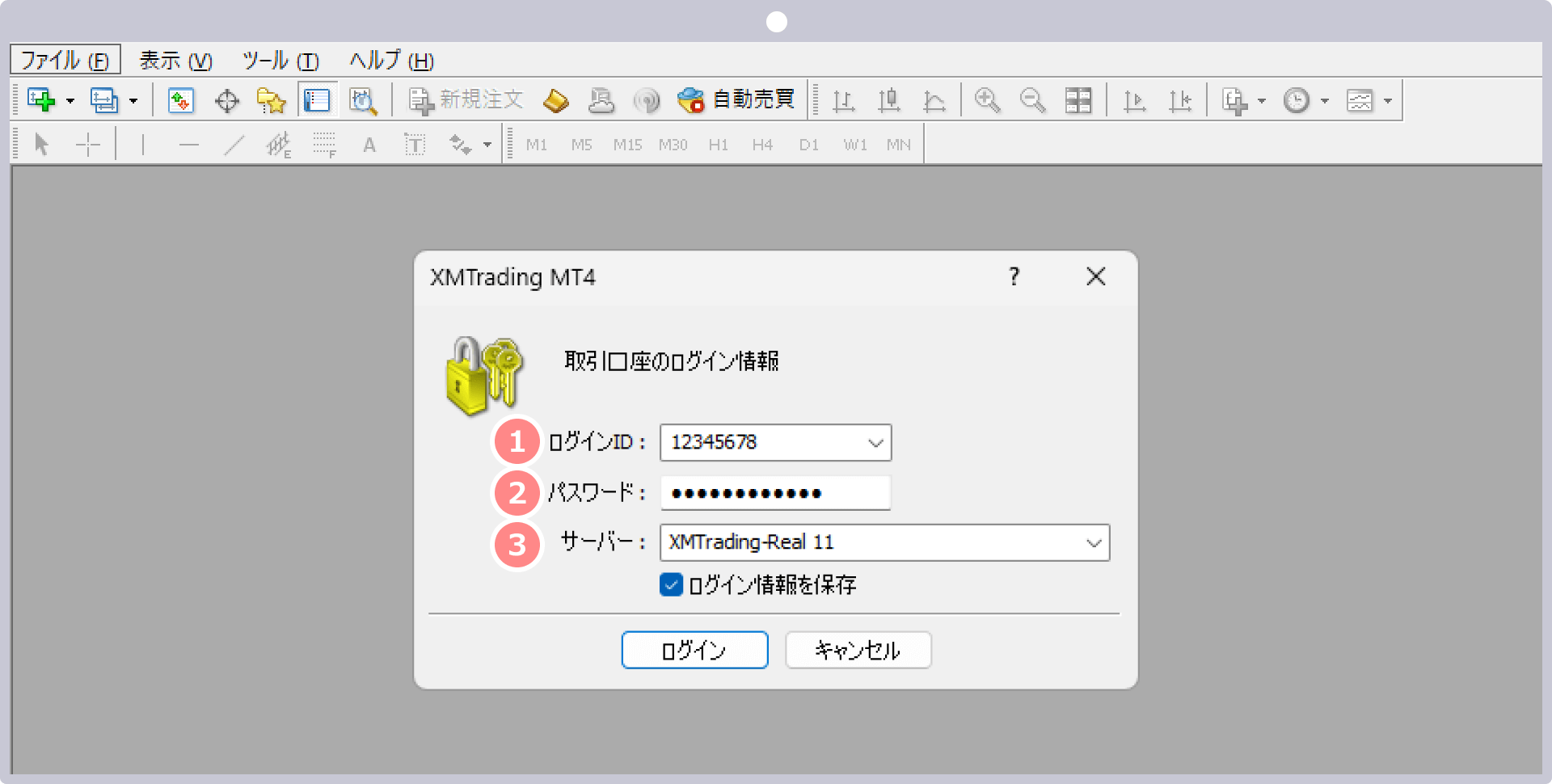Zoom out using the minus magnifier icon
This screenshot has width=1552, height=784.
(1032, 99)
